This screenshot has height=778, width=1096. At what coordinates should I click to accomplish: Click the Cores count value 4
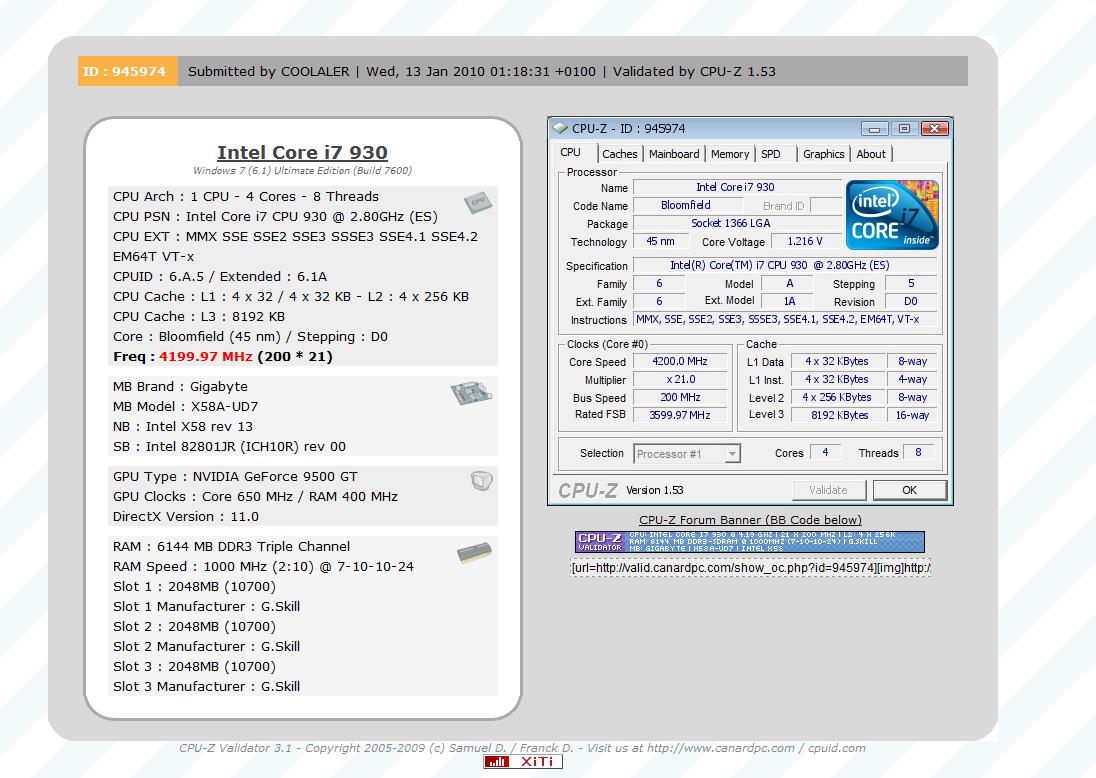tap(825, 452)
